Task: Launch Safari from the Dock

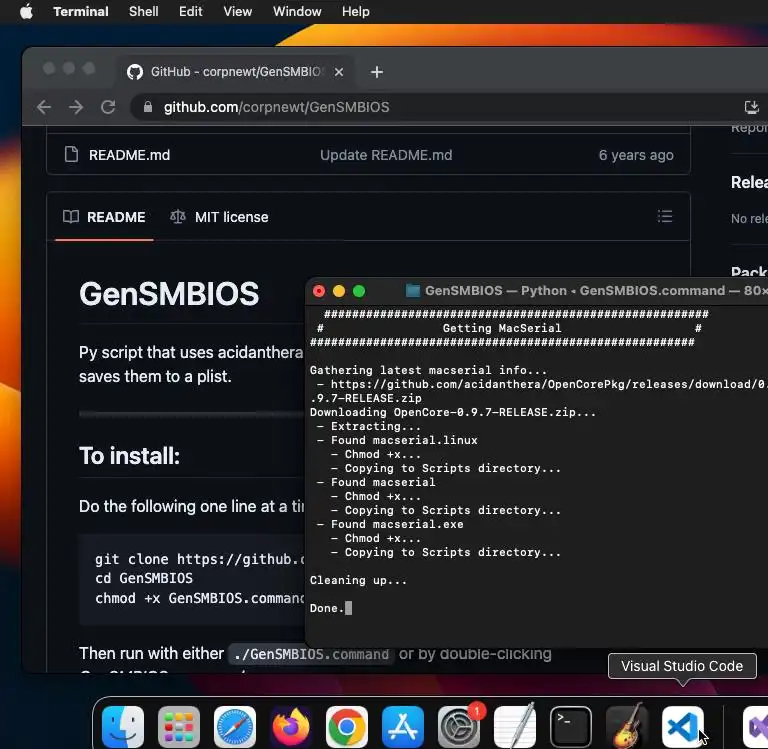Action: tap(235, 726)
